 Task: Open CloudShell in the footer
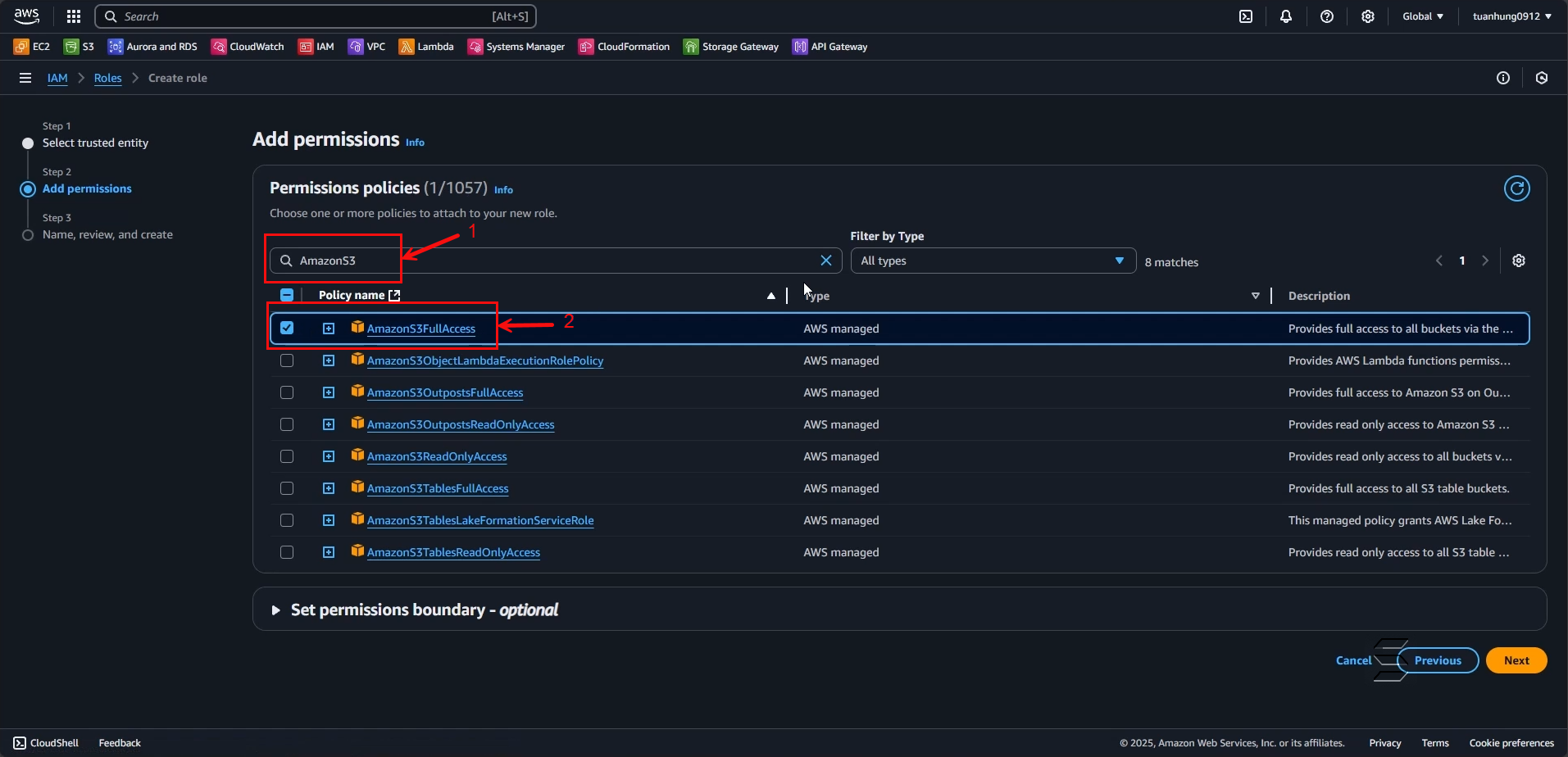[x=46, y=743]
